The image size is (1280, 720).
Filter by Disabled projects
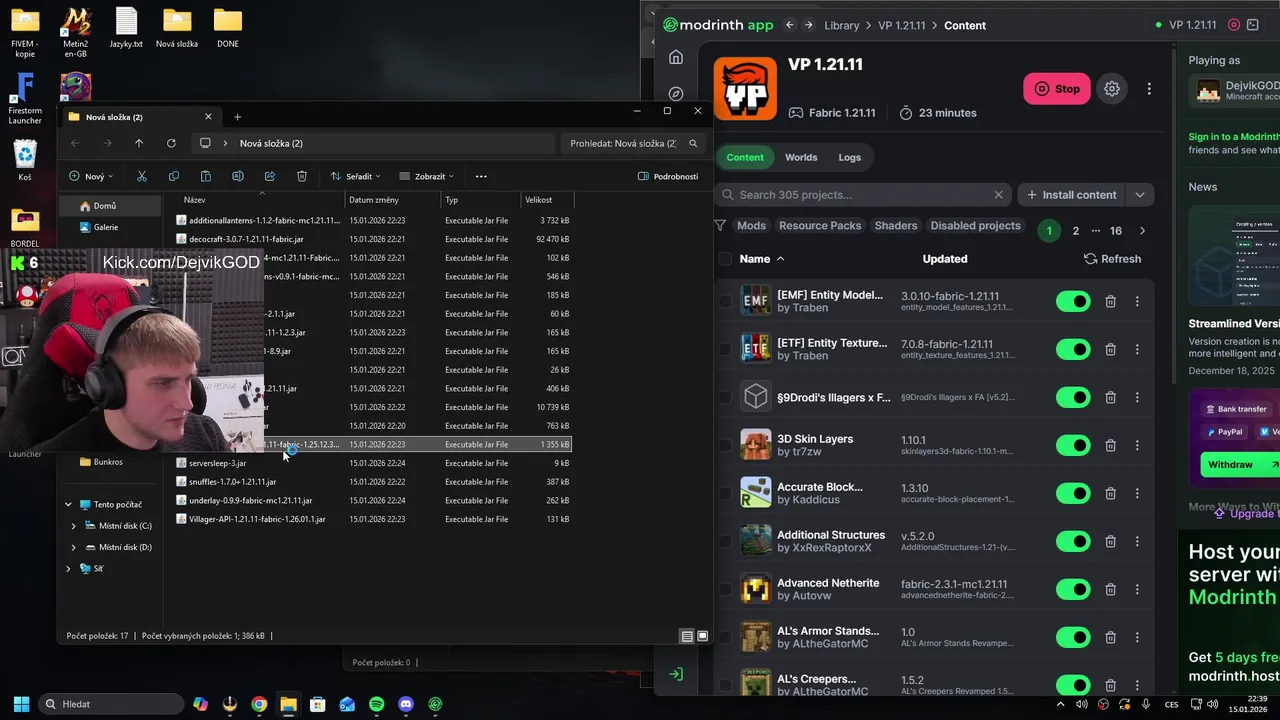click(975, 226)
